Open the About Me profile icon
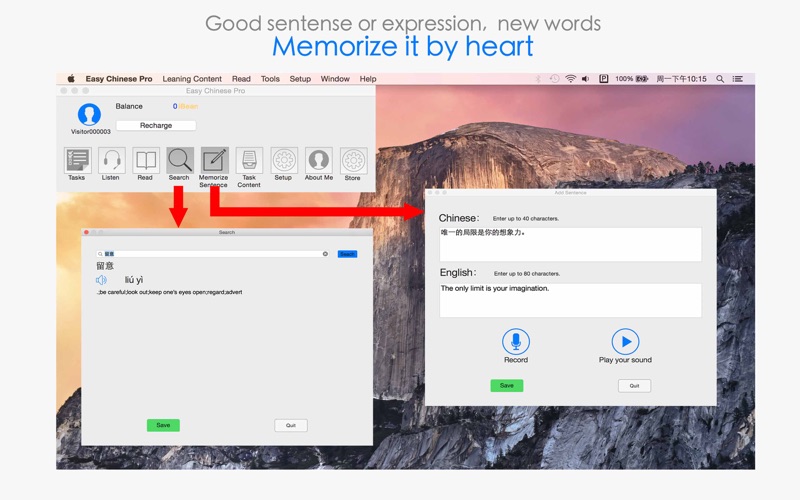800x500 pixels. (x=318, y=160)
